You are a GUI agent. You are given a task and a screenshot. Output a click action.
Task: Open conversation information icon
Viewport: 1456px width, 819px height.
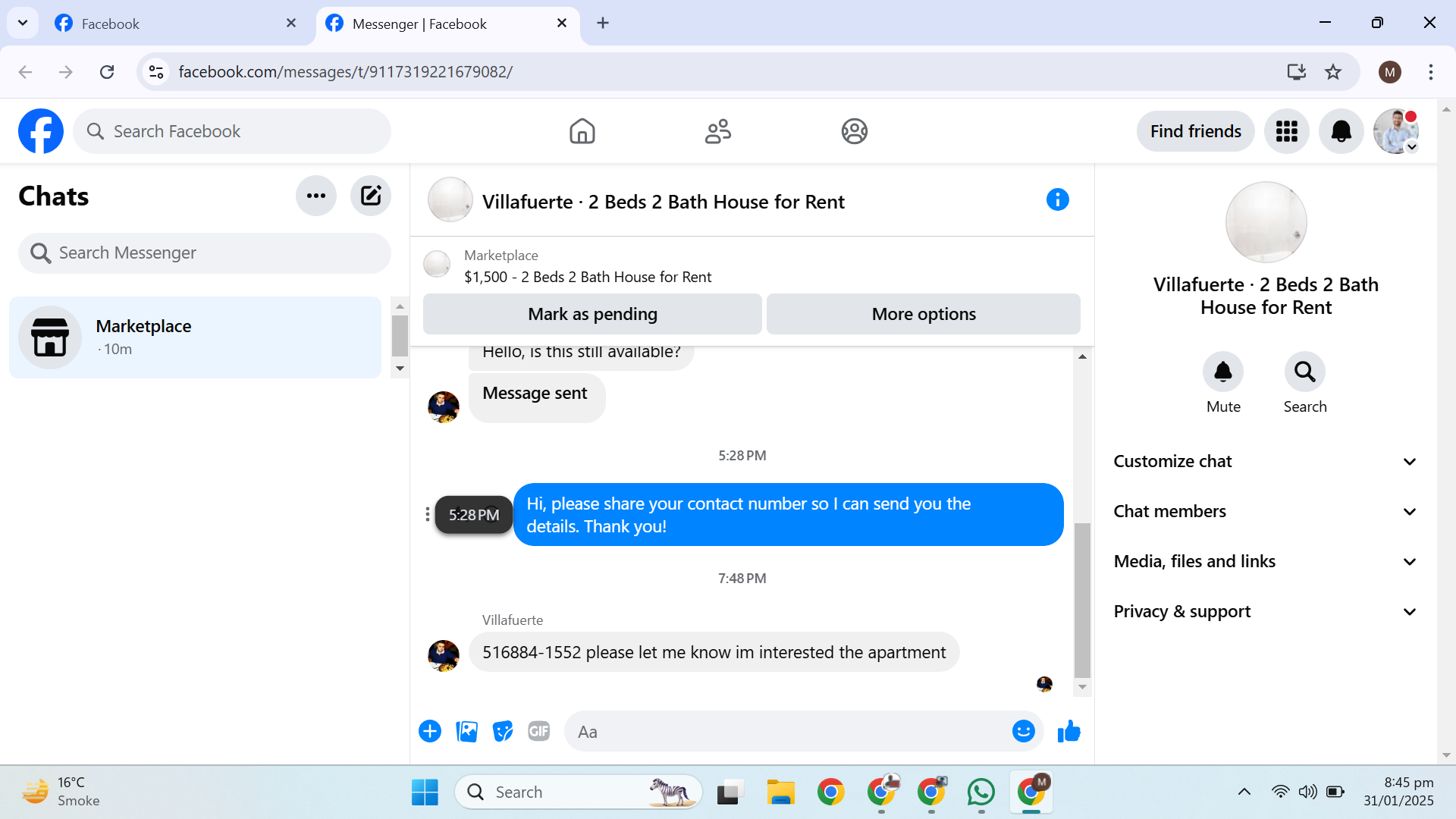1058,200
